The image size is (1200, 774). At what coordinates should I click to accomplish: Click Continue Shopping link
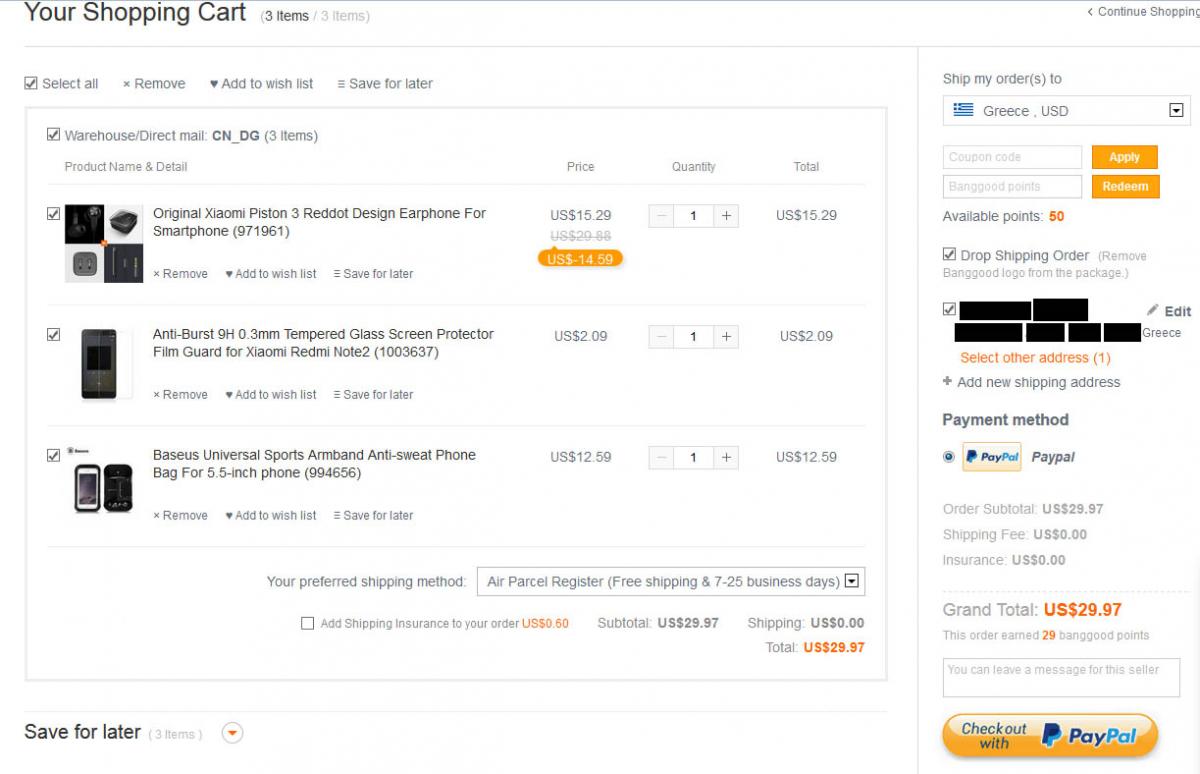click(1143, 12)
